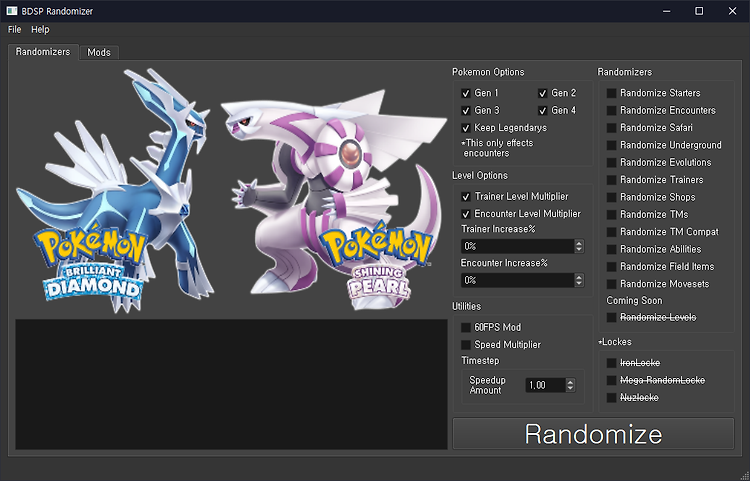The width and height of the screenshot is (750, 481).
Task: Switch to the Randomizers tab
Action: pyautogui.click(x=43, y=52)
